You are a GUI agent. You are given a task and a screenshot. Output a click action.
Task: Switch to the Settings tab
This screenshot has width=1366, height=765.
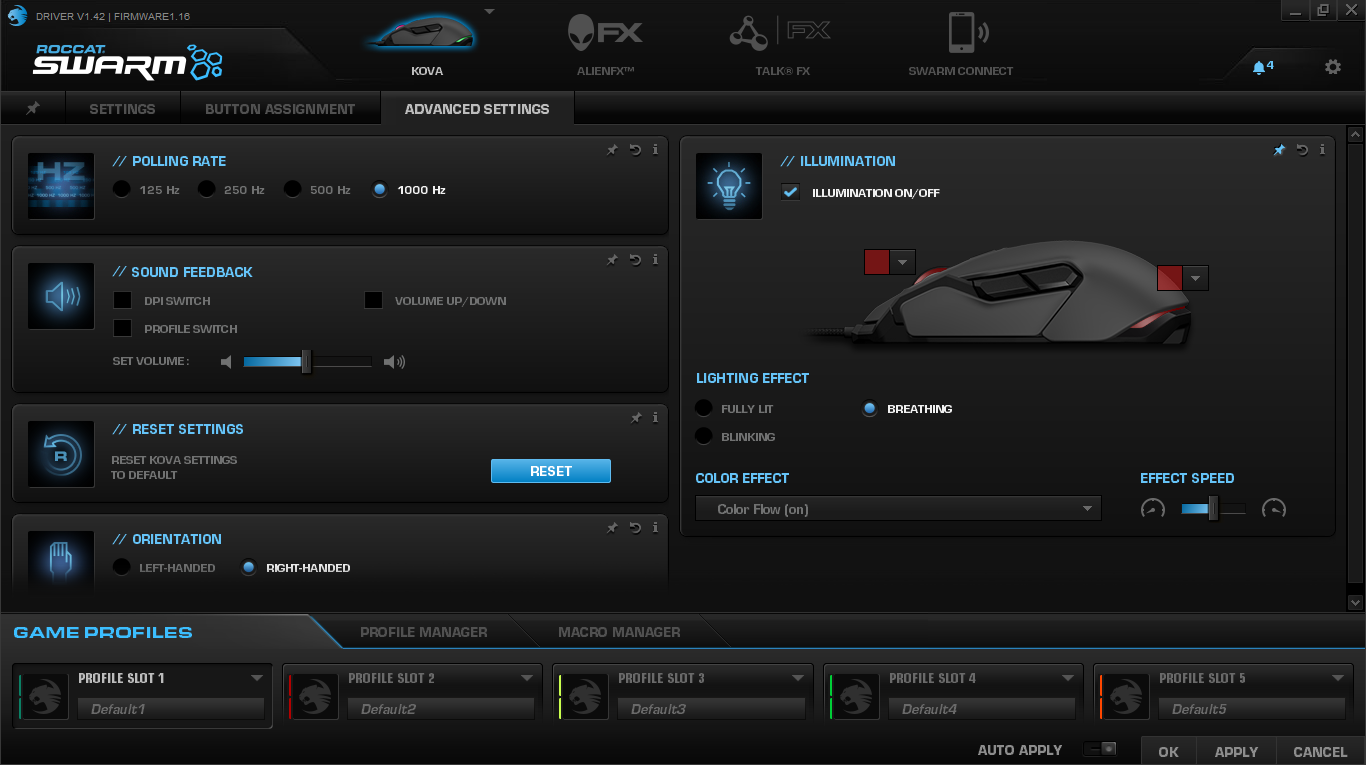coord(122,108)
